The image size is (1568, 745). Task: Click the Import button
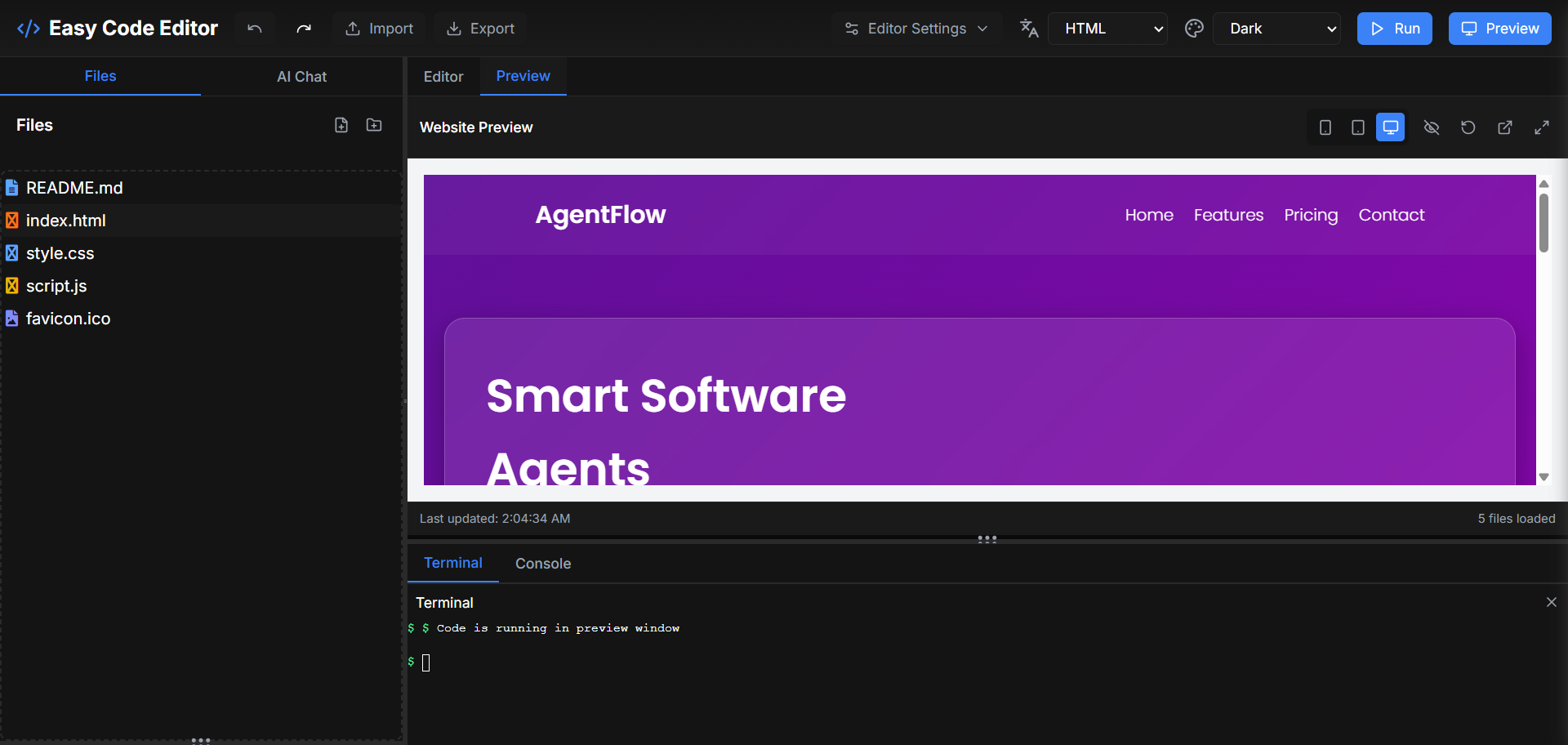[380, 29]
